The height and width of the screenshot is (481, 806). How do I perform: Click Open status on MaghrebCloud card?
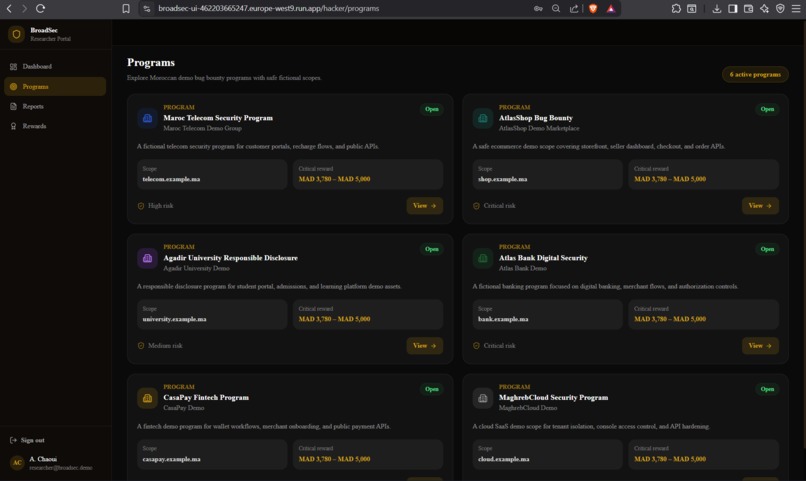click(767, 389)
